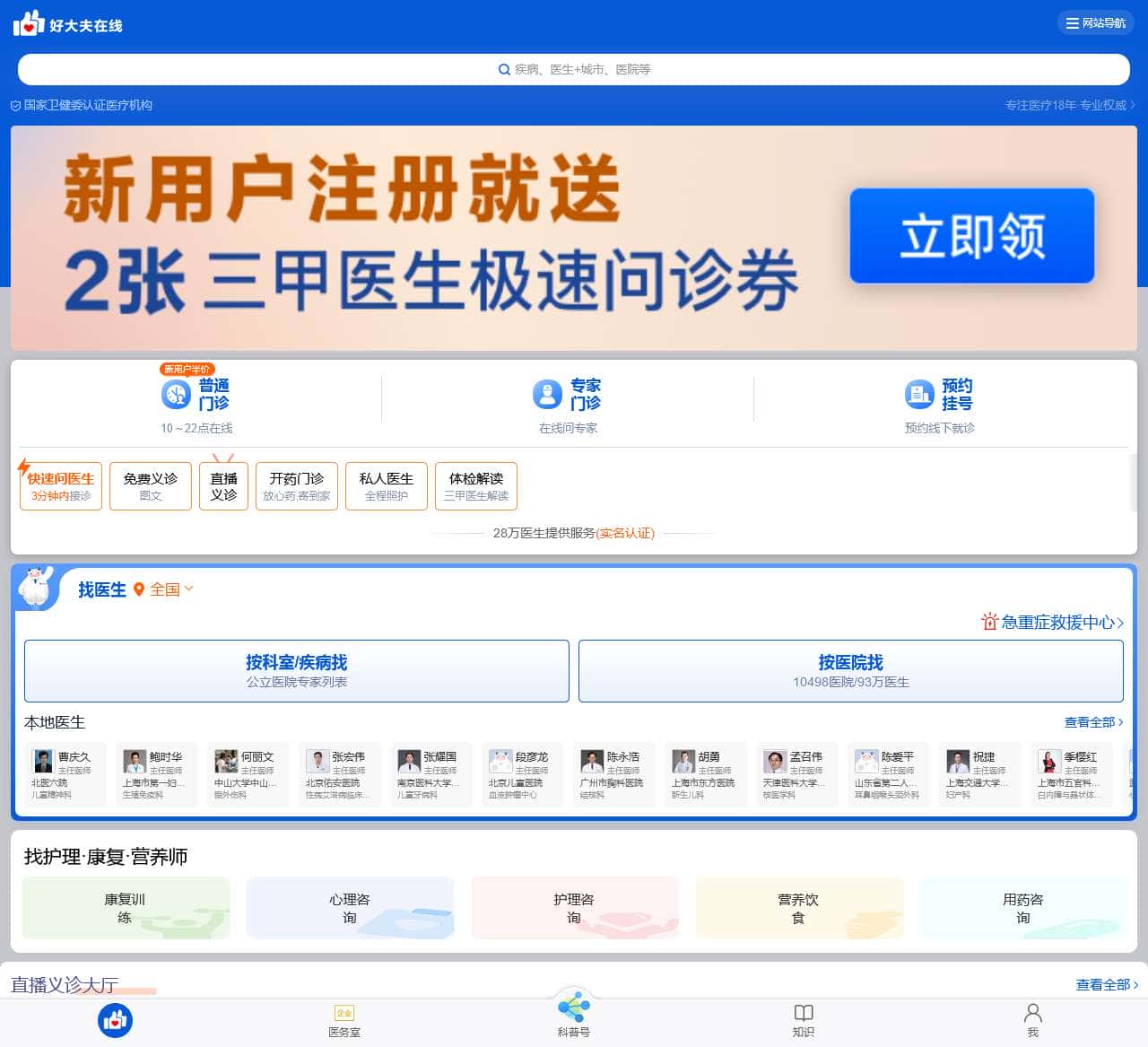
Task: Click the shield icon beside 国家卫健委认证医疗机构
Action: [15, 106]
